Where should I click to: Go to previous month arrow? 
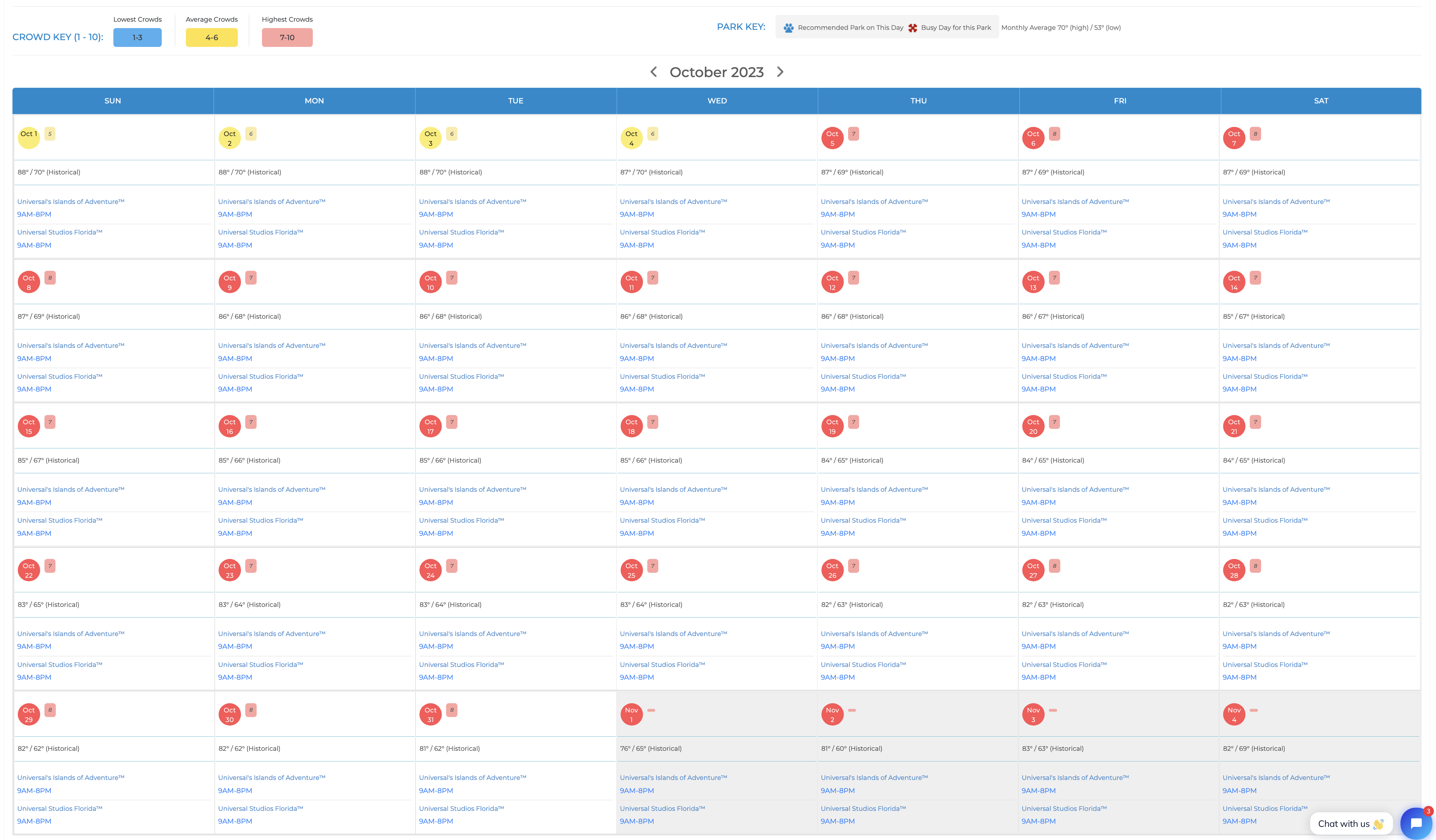654,72
